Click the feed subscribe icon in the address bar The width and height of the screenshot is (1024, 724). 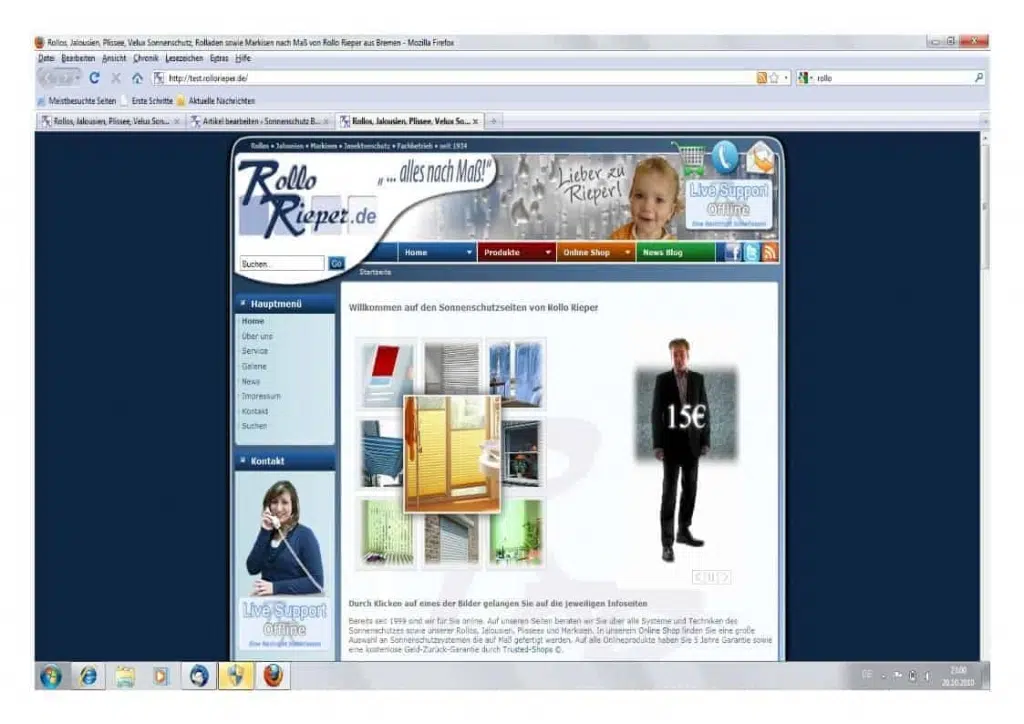click(761, 78)
